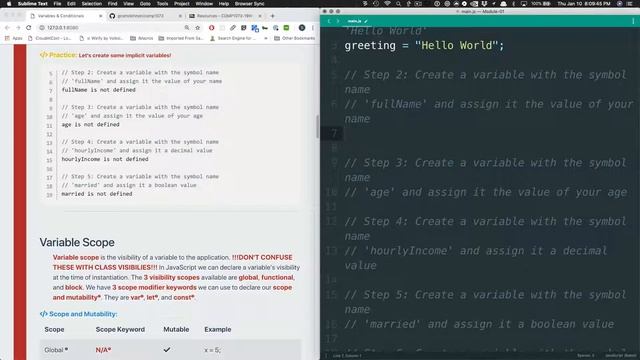This screenshot has height=360, width=640.
Task: Open the Apple menu
Action: (x=9, y=4)
